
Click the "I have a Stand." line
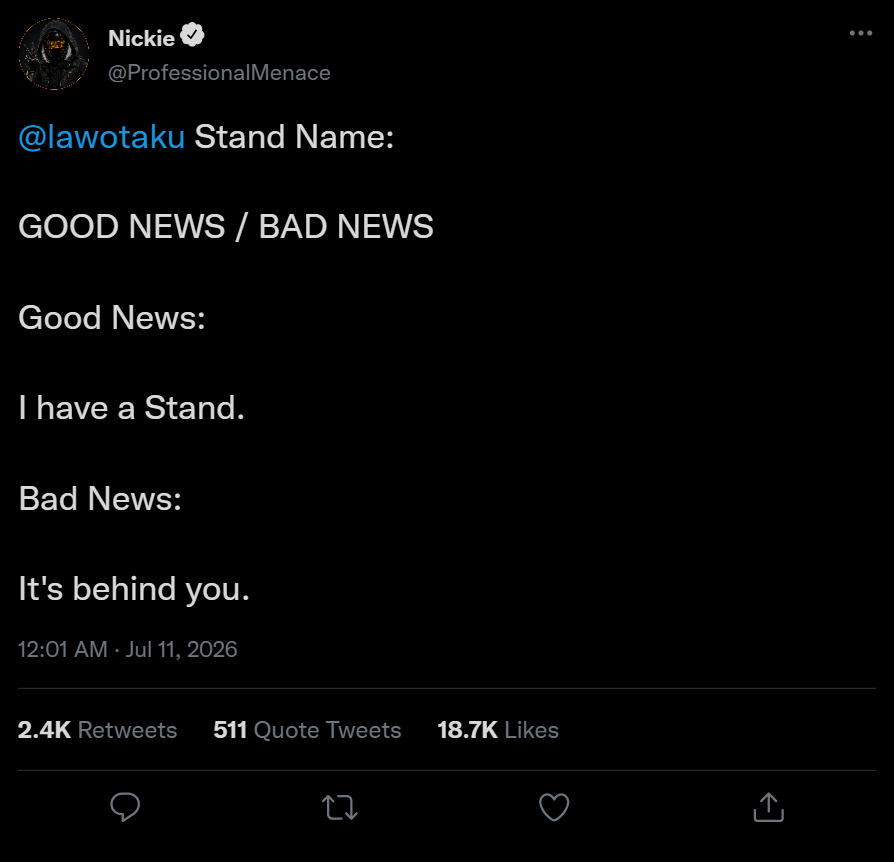132,408
